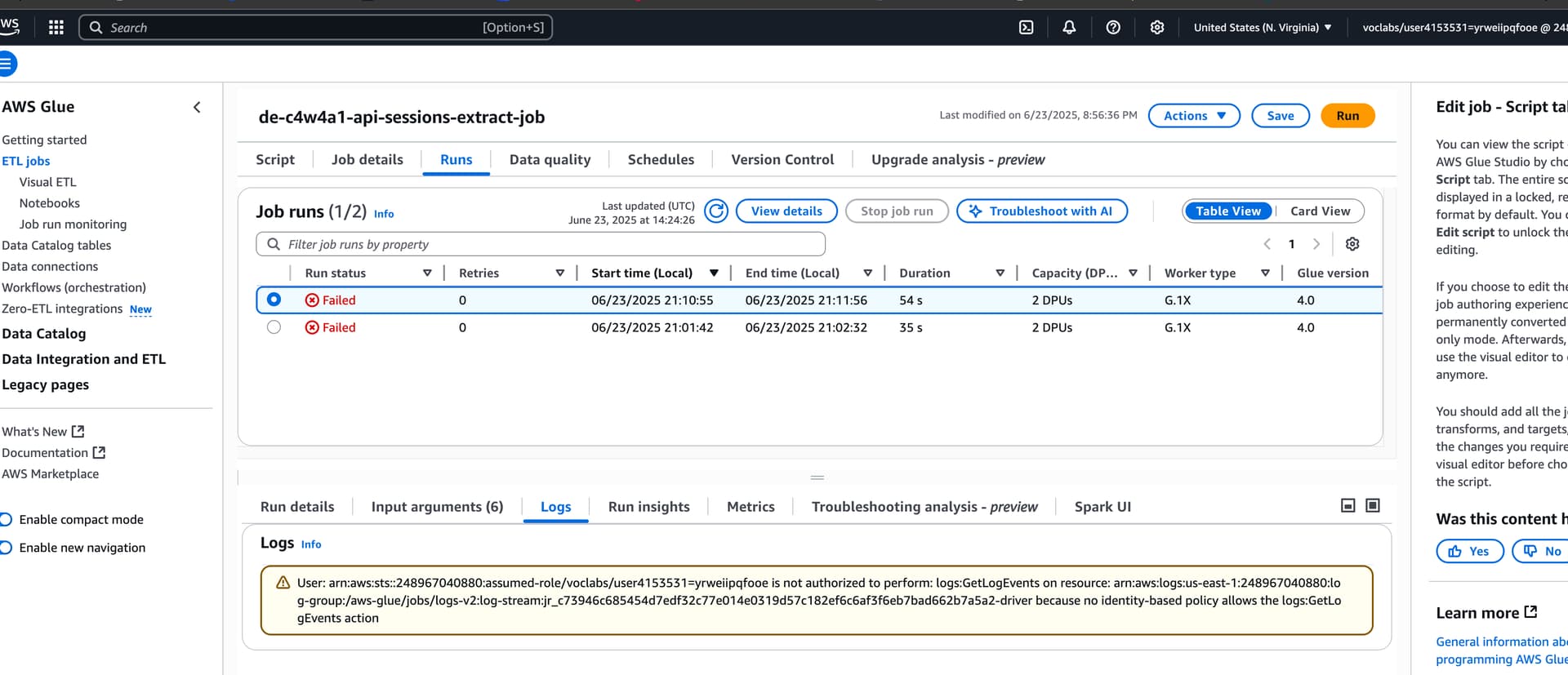Screen dimensions: 1568x675
Task: Focus Filter job runs by property field
Action: pos(541,244)
